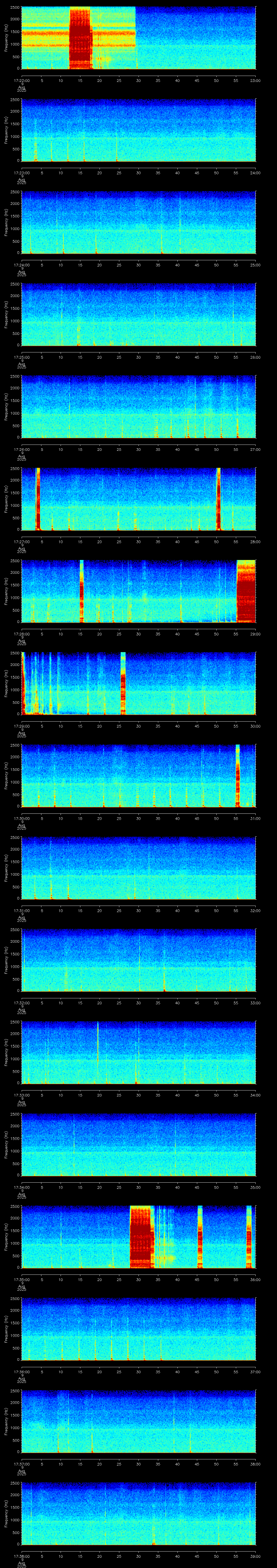Image resolution: width=277 pixels, height=1568 pixels.
Task: Select the red burst near 17:35:58
Action: coord(248,1237)
